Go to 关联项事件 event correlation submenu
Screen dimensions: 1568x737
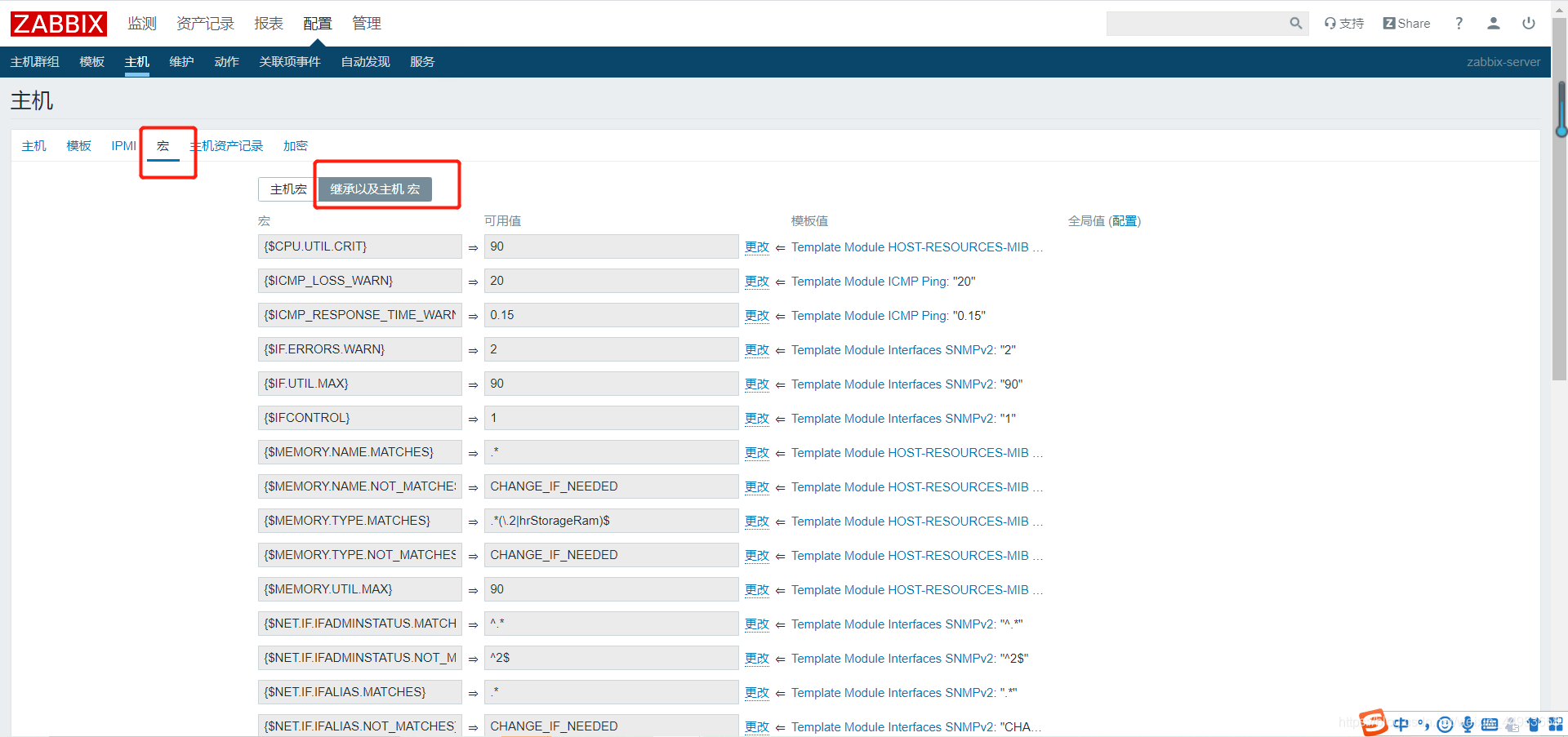[290, 62]
